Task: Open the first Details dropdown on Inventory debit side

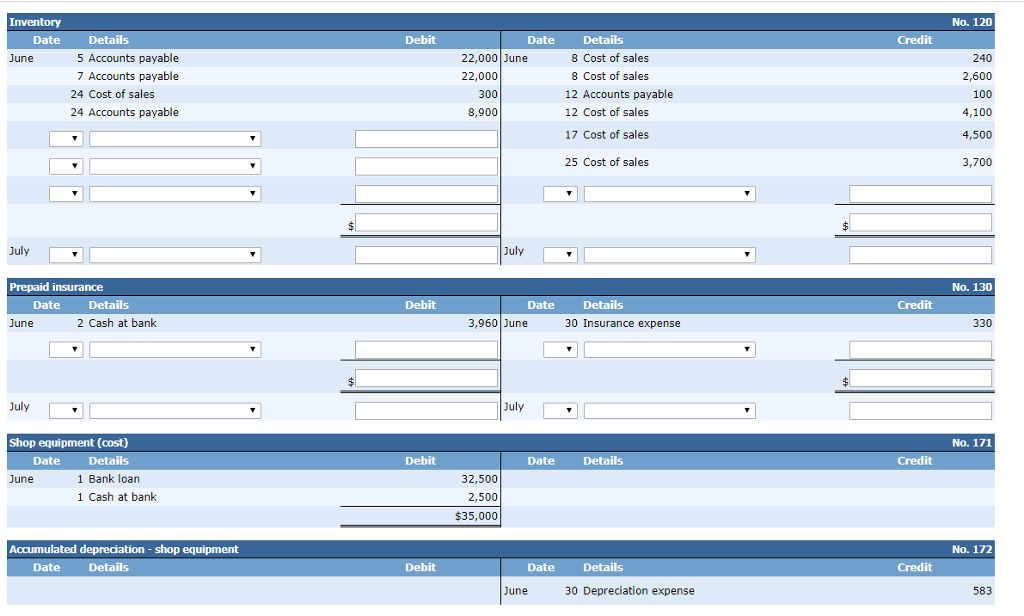Action: (175, 138)
